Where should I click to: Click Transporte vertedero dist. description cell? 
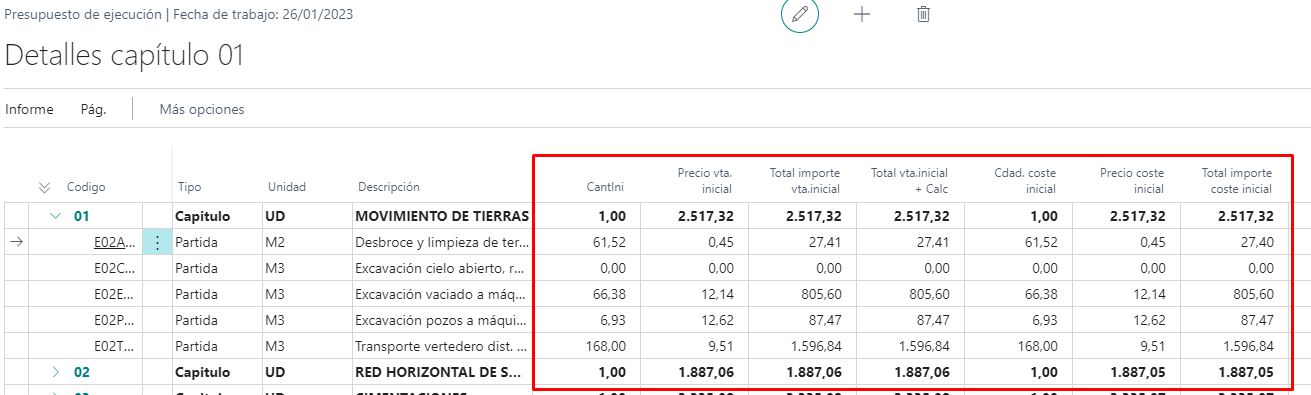[442, 346]
